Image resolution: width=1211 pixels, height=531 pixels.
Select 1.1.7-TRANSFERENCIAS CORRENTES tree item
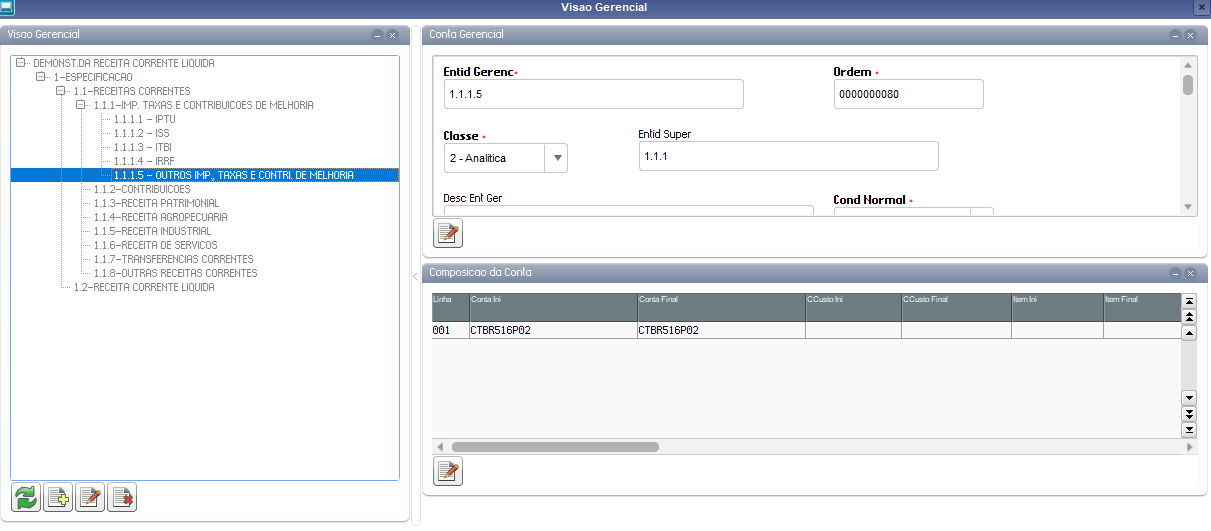click(x=173, y=259)
